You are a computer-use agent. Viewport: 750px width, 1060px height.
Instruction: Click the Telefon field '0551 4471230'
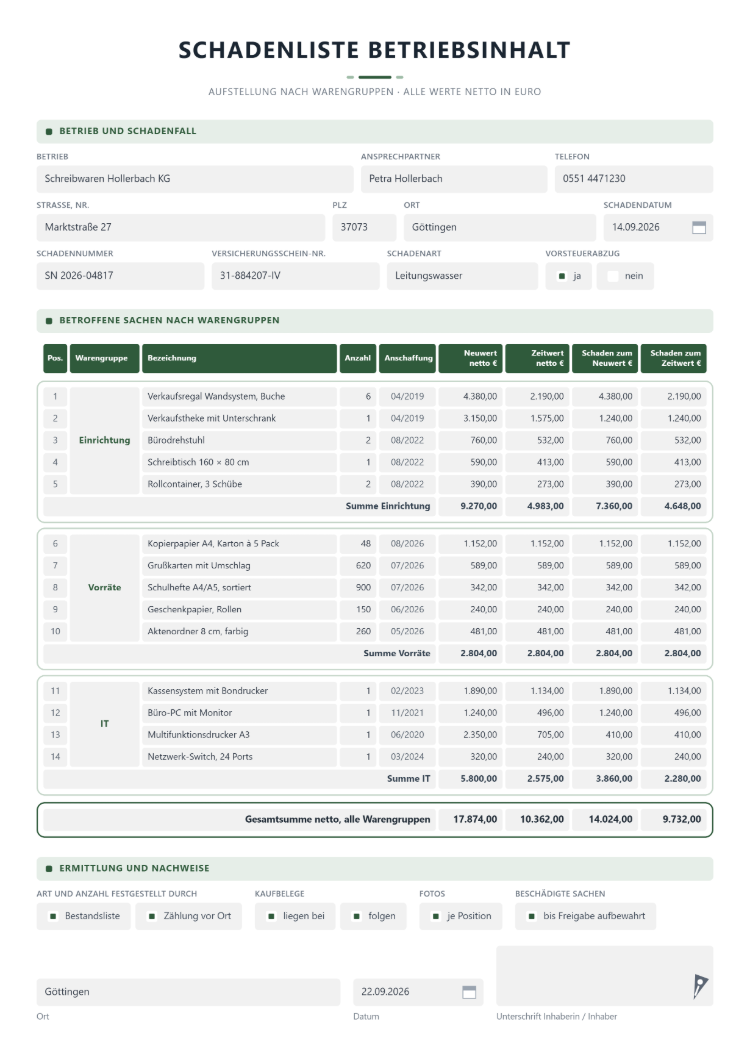[634, 179]
